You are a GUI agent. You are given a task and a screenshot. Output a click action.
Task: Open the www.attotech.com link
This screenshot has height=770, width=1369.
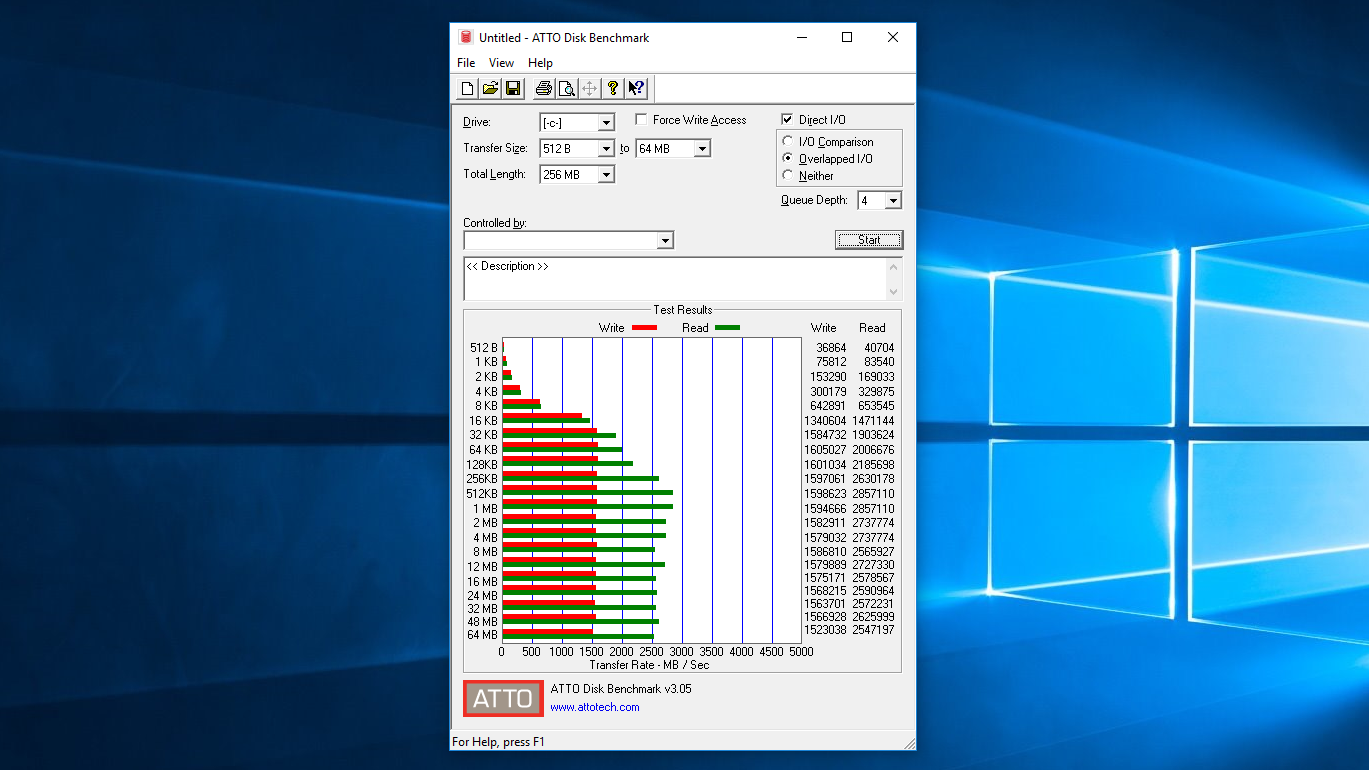[x=595, y=707]
